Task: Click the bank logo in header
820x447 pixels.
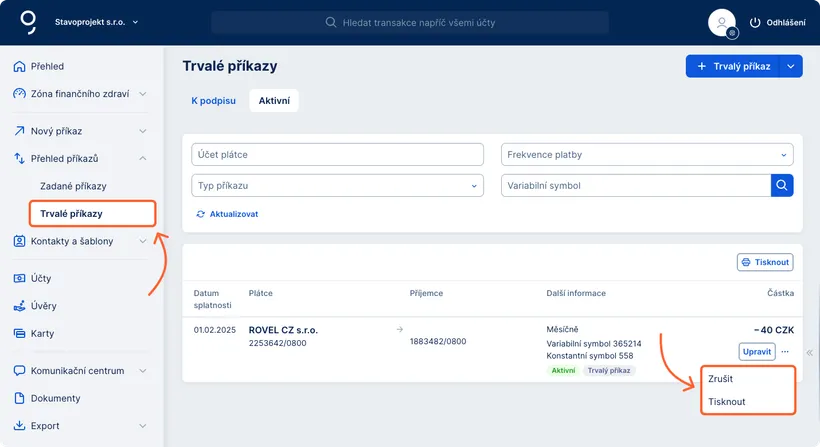Action: coord(28,22)
